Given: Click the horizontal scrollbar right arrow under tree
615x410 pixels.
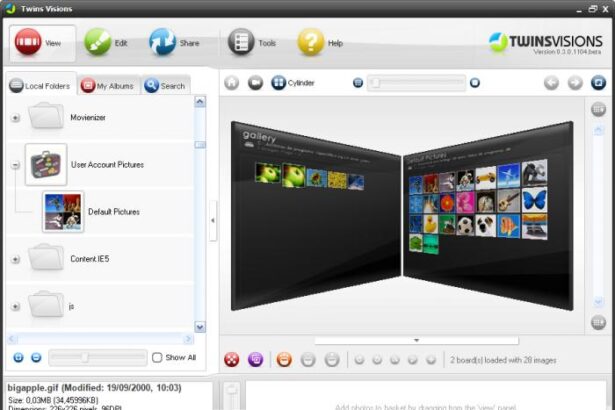Looking at the screenshot, I should [188, 339].
